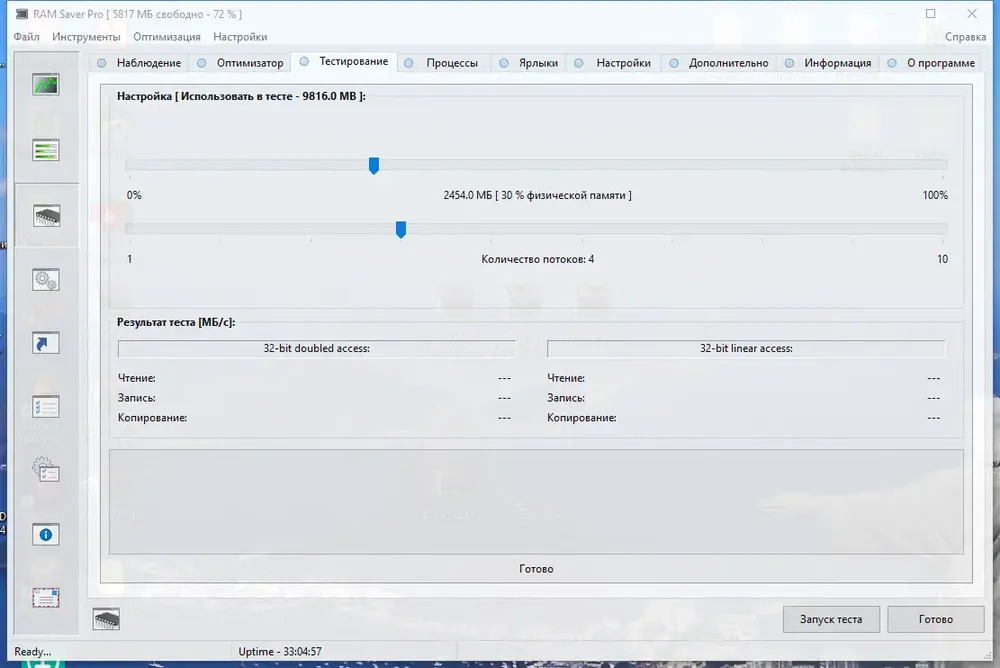The height and width of the screenshot is (668, 1000).
Task: Open the Файл menu
Action: click(x=27, y=37)
